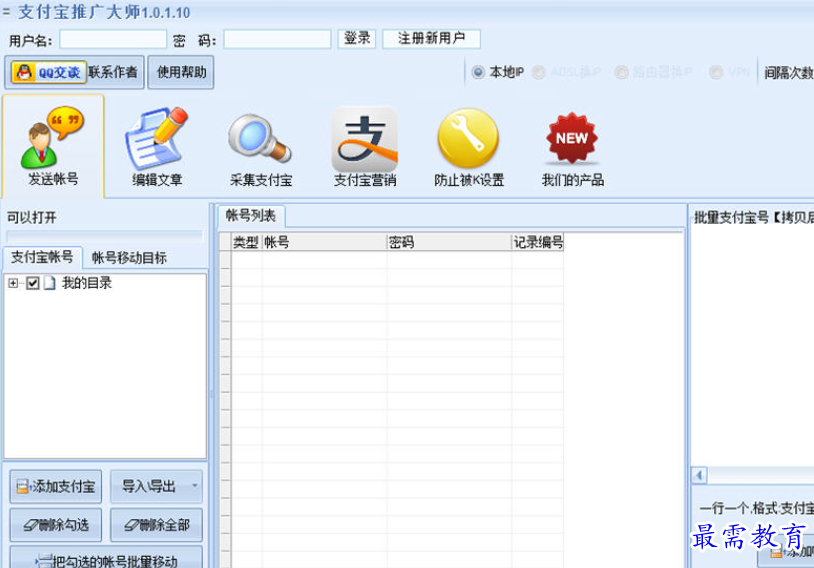The width and height of the screenshot is (814, 568).
Task: Click the 记录编号 column header
Action: coord(538,242)
